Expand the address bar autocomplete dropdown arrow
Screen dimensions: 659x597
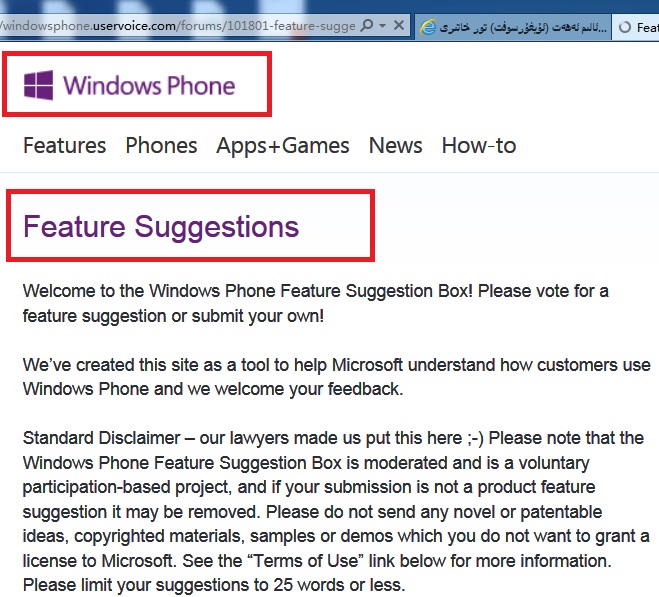(382, 26)
